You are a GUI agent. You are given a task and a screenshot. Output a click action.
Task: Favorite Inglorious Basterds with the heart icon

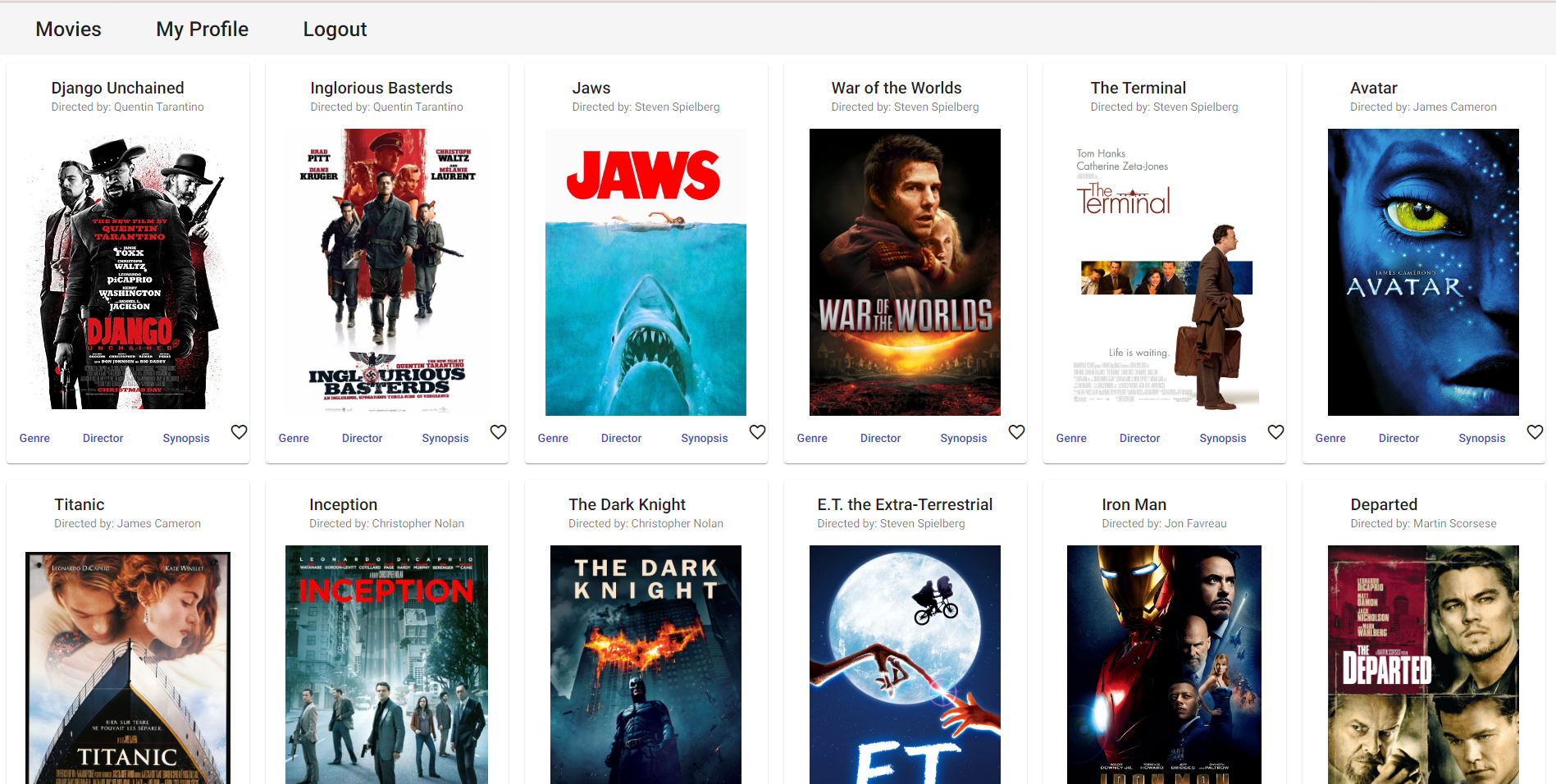point(498,432)
